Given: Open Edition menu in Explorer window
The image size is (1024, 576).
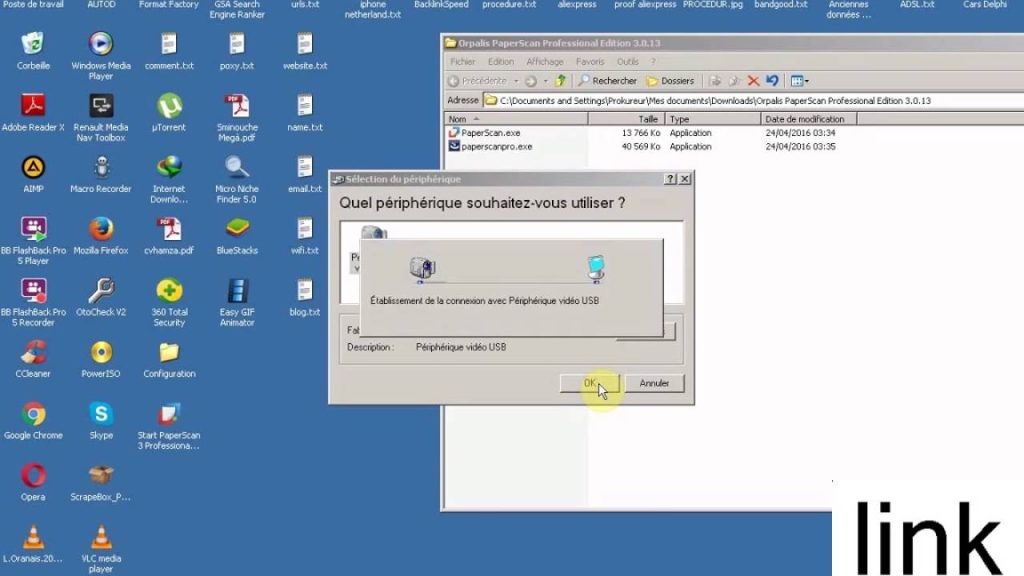Looking at the screenshot, I should [x=500, y=61].
